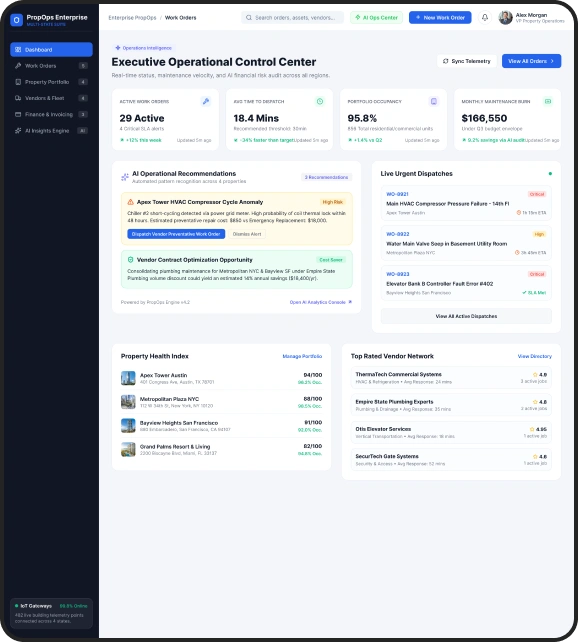Go to Work Orders in sidebar

(x=51, y=66)
